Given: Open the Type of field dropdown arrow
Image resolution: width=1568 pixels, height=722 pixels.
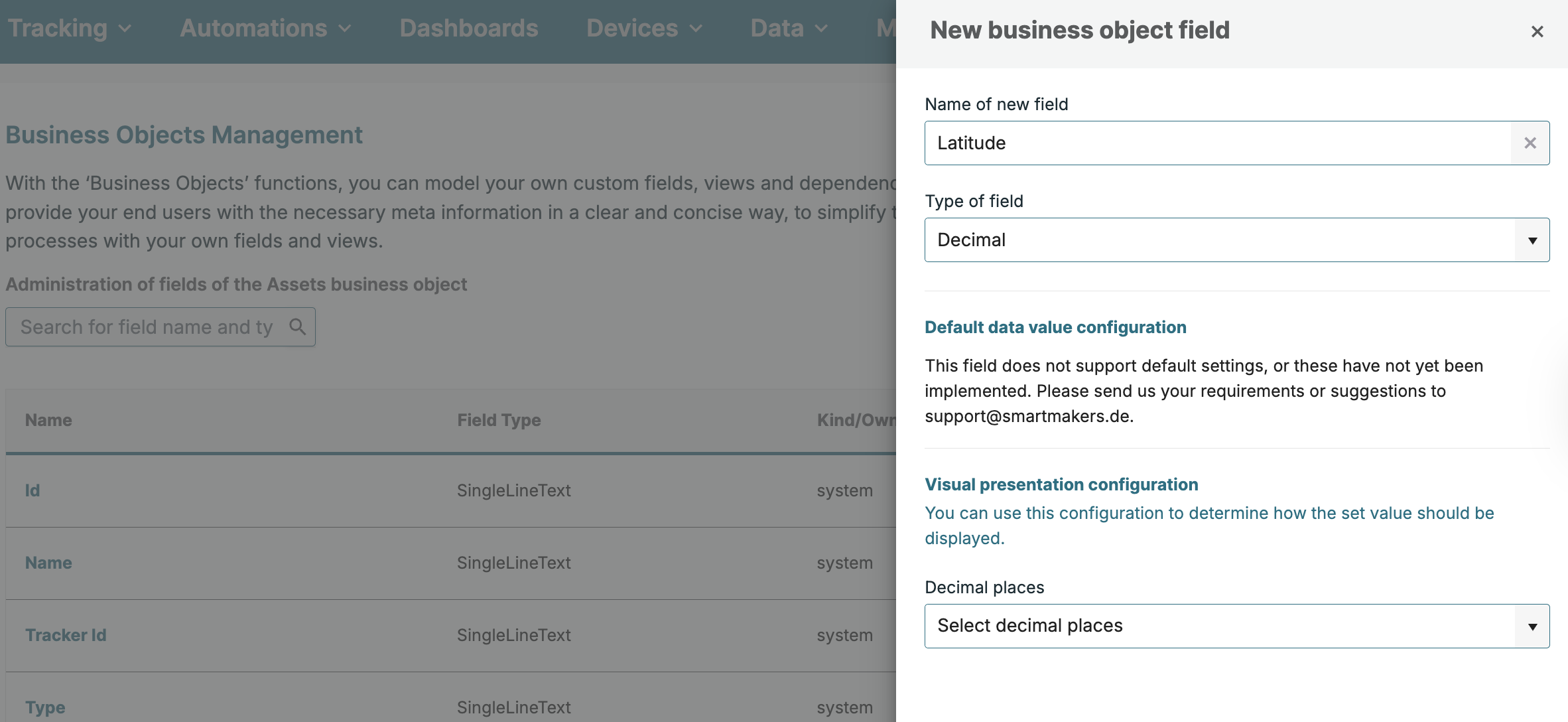Looking at the screenshot, I should click(x=1532, y=240).
